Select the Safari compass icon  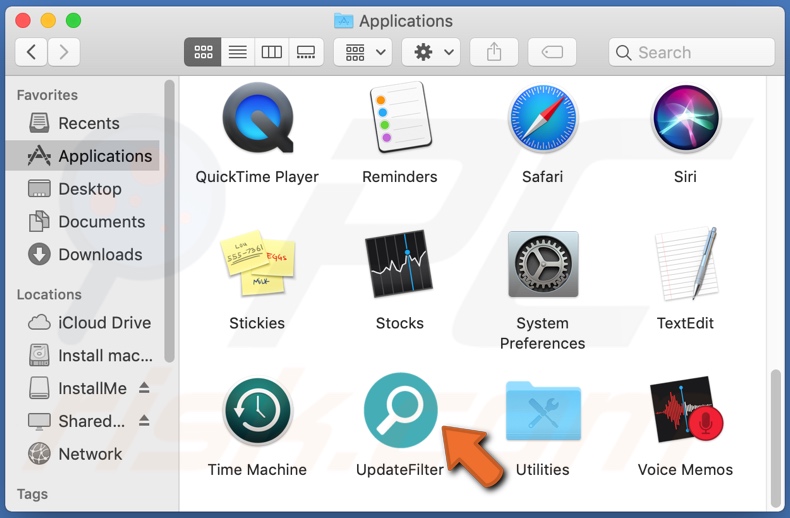pyautogui.click(x=543, y=118)
